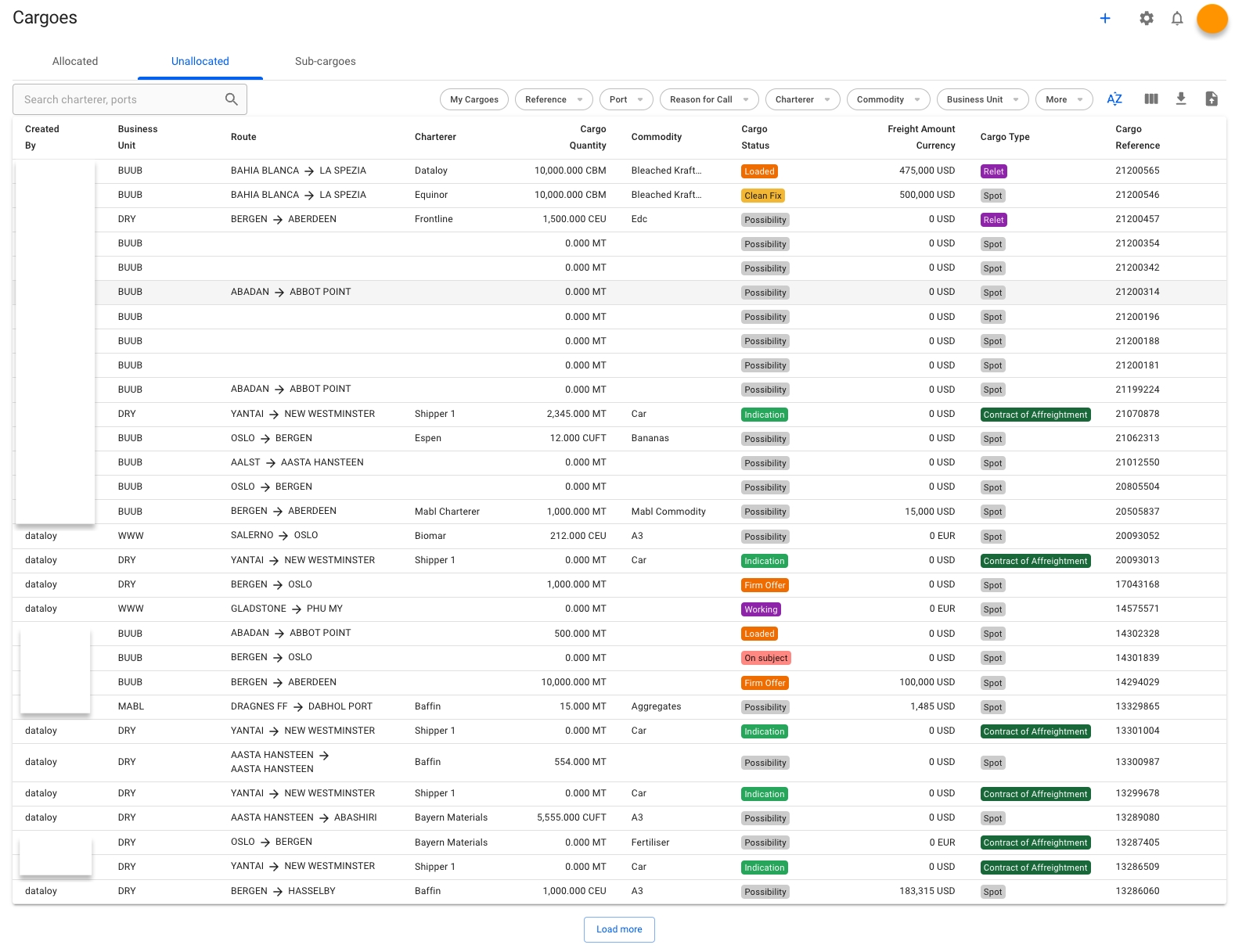Open the column layout icon
The width and height of the screenshot is (1235, 952).
coord(1150,99)
